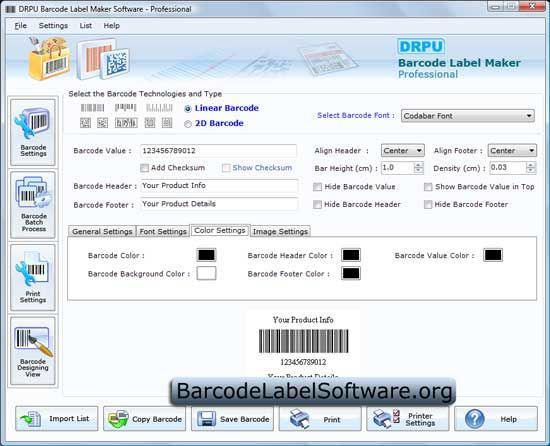
Task: Pick Barcode Color swatch
Action: pos(206,255)
